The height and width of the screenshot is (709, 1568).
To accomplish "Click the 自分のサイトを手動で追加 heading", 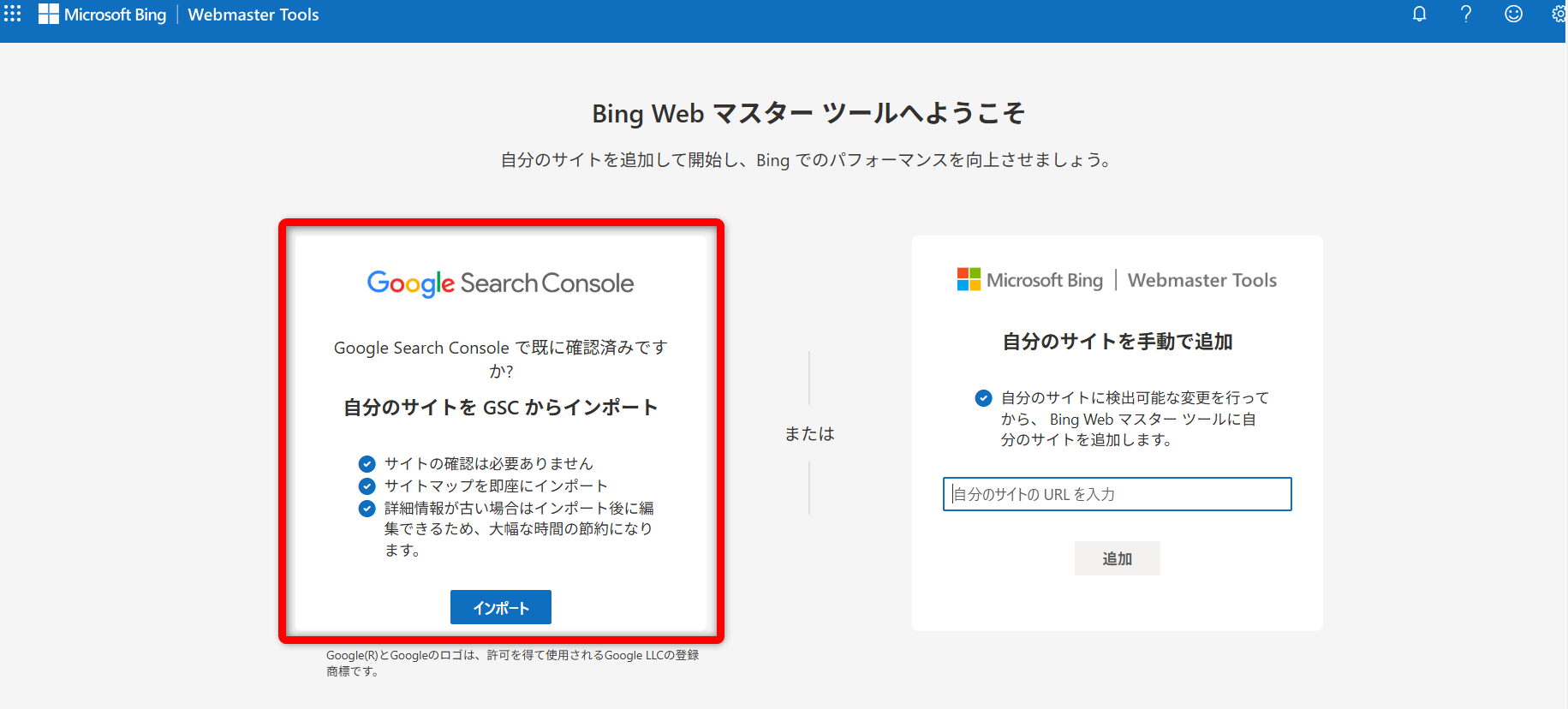I will (1117, 342).
